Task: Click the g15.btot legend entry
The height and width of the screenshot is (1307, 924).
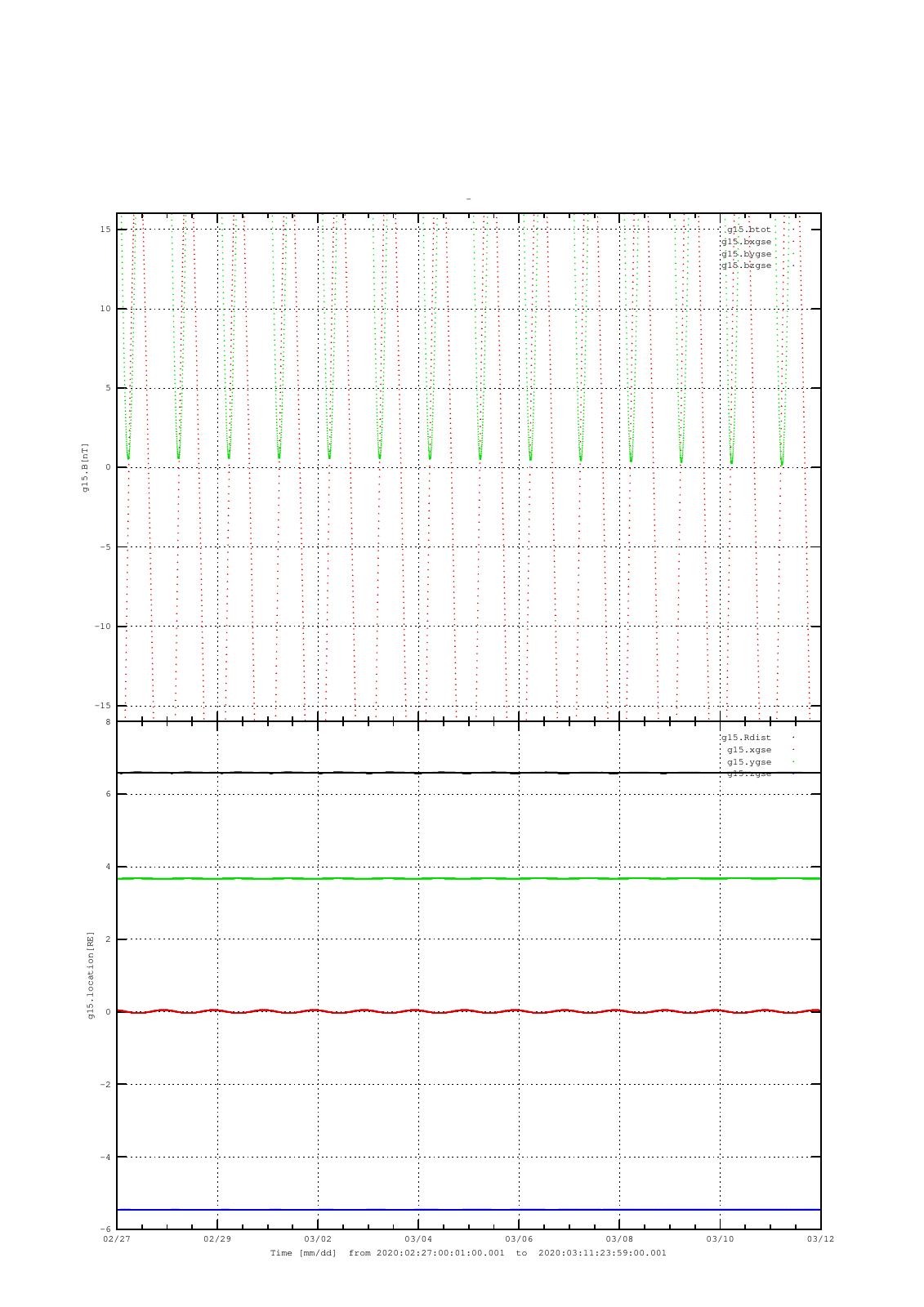Action: click(748, 230)
